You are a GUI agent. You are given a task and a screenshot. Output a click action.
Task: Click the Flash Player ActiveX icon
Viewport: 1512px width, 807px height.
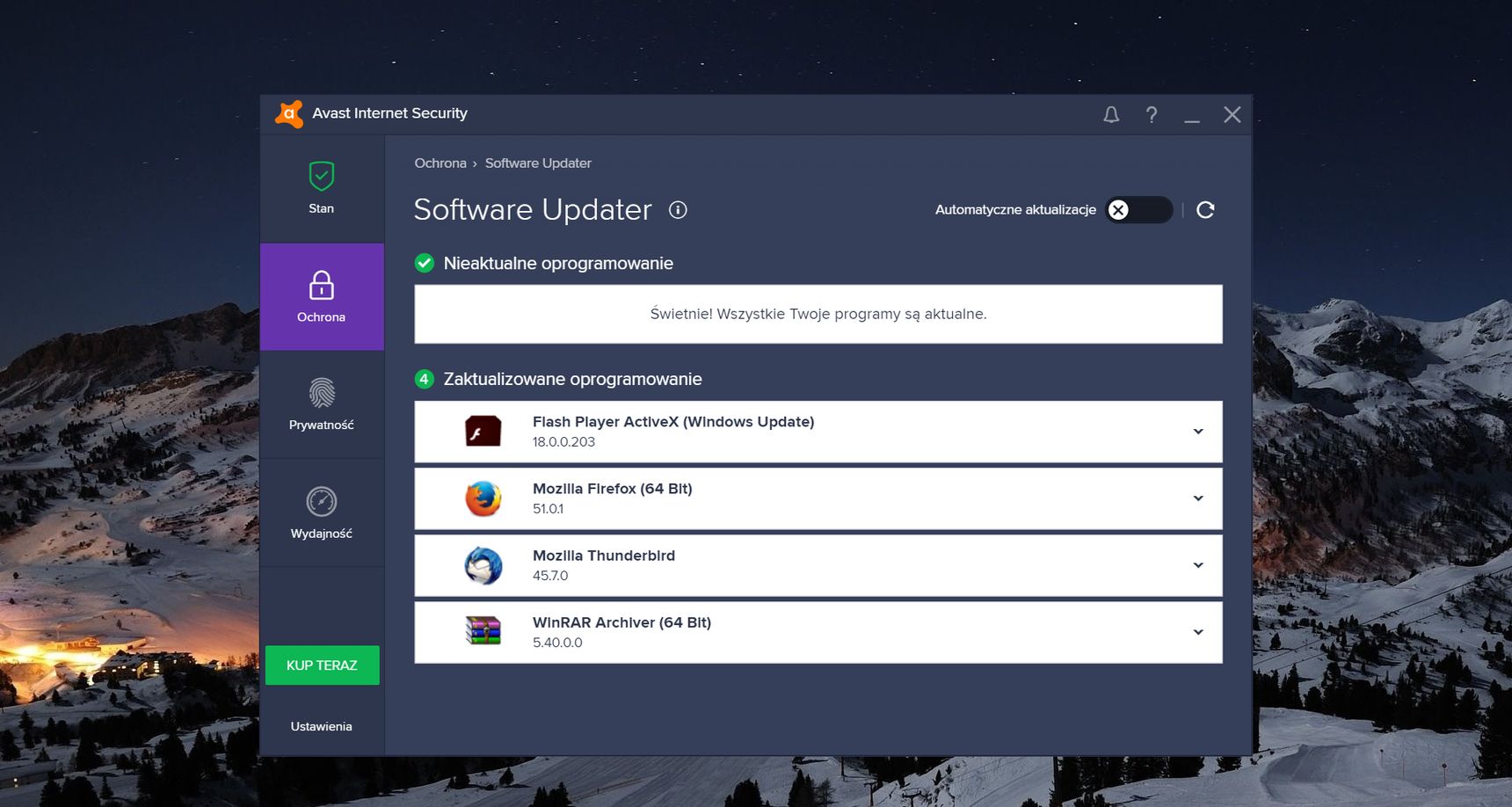483,431
